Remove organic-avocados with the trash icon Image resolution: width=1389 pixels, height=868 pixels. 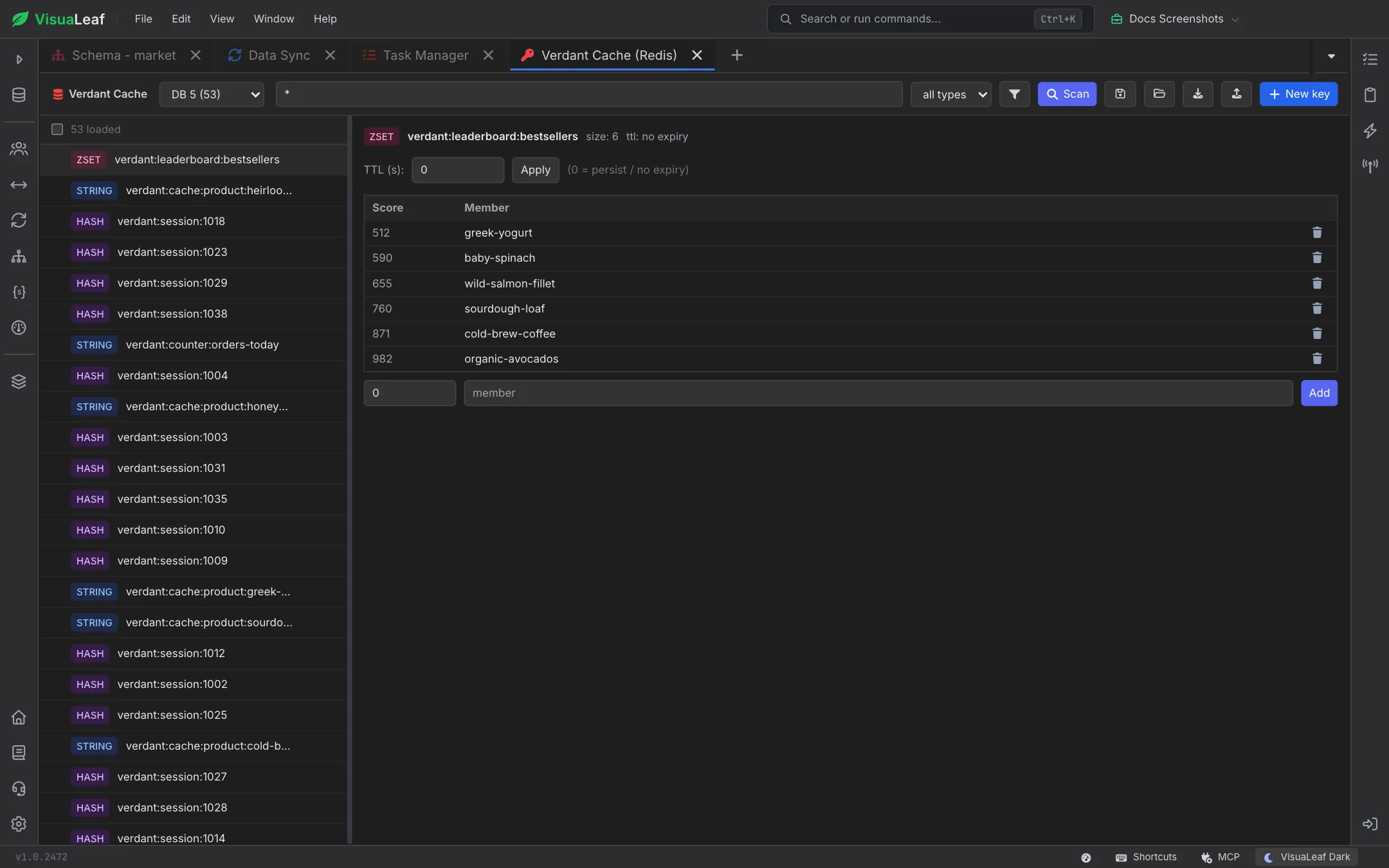point(1317,359)
